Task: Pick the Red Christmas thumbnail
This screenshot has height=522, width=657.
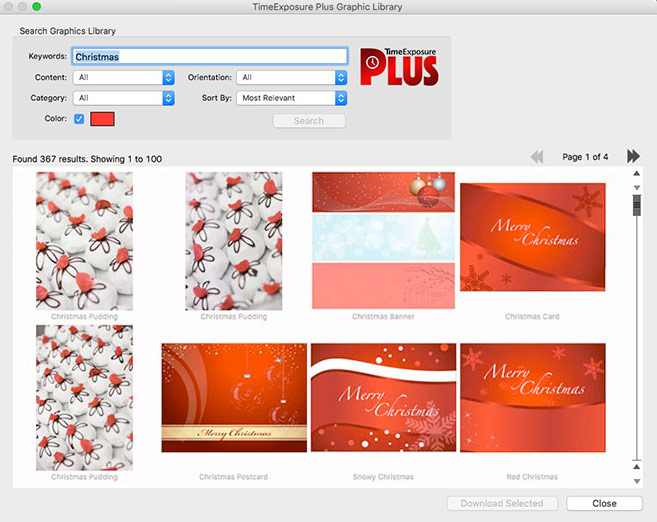Action: (532, 398)
